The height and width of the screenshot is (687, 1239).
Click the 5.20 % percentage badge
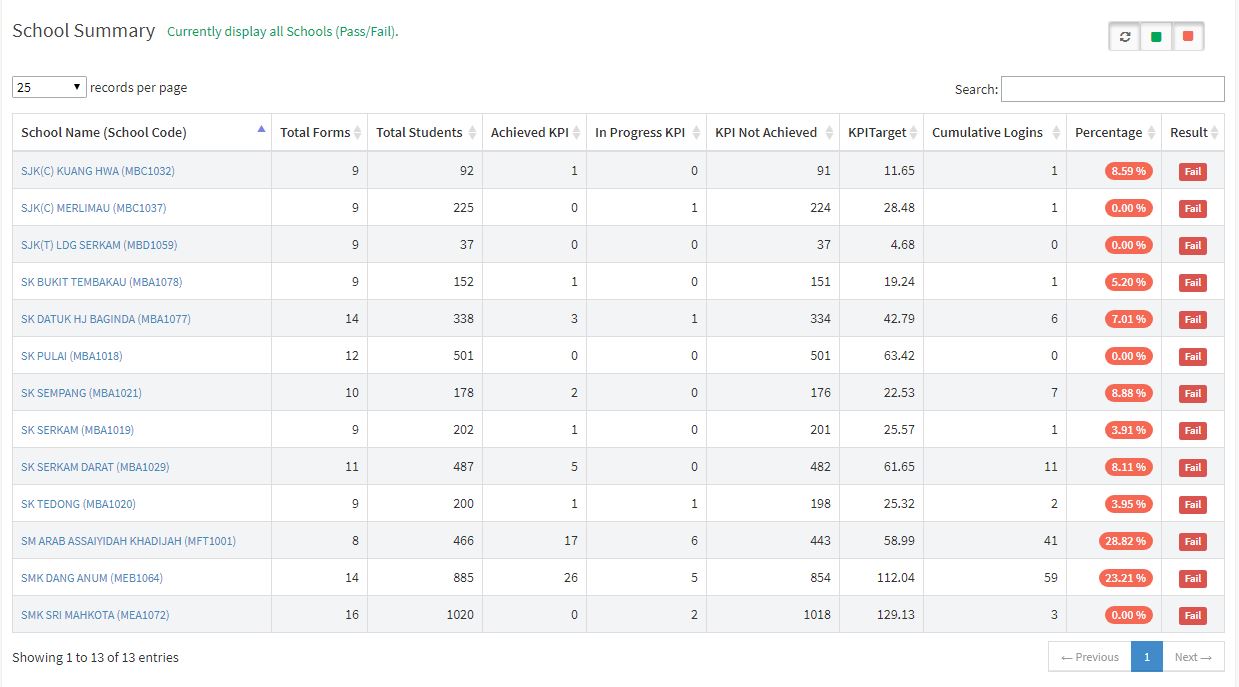1129,282
